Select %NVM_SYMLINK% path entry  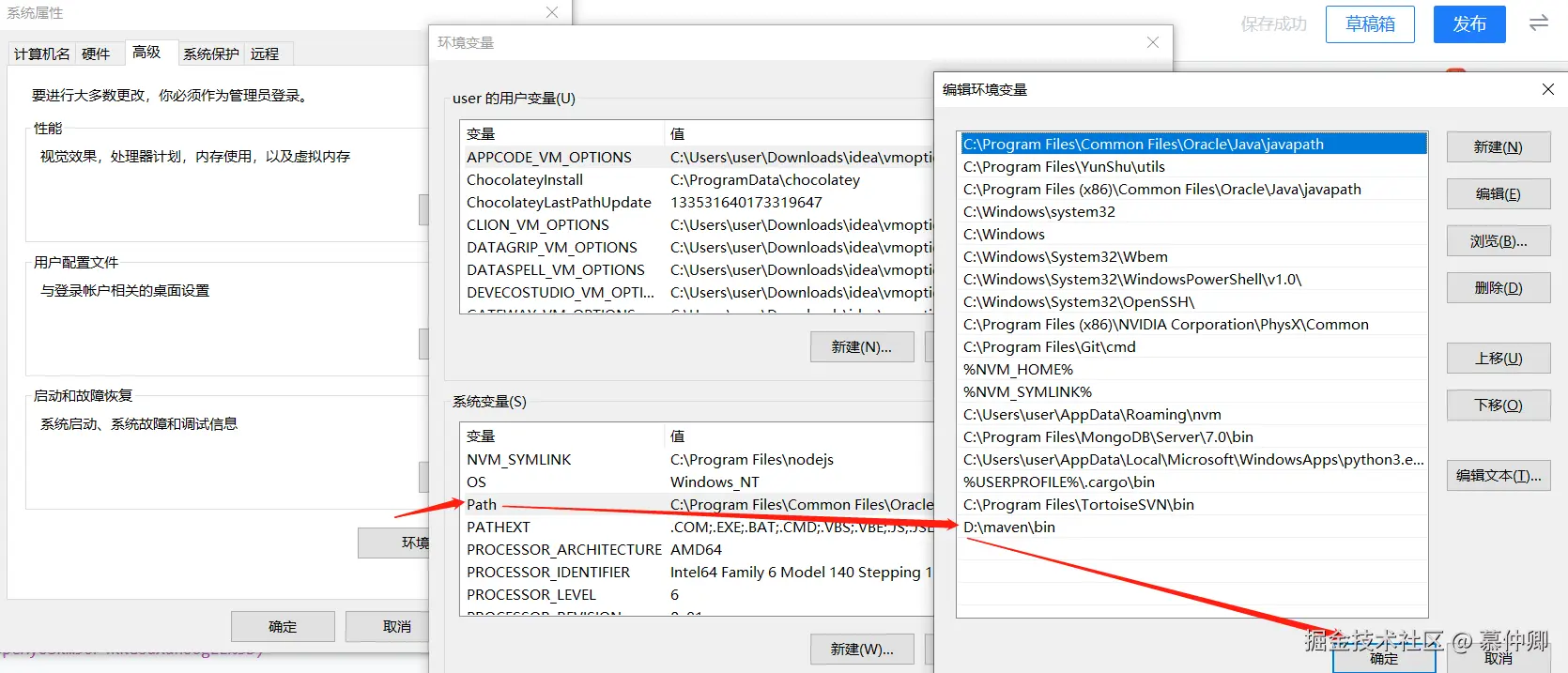(x=1192, y=391)
